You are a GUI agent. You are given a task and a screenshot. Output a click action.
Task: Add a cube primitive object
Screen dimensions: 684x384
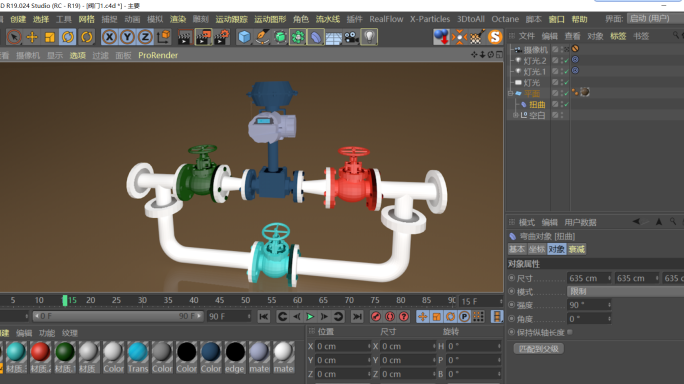pyautogui.click(x=244, y=37)
